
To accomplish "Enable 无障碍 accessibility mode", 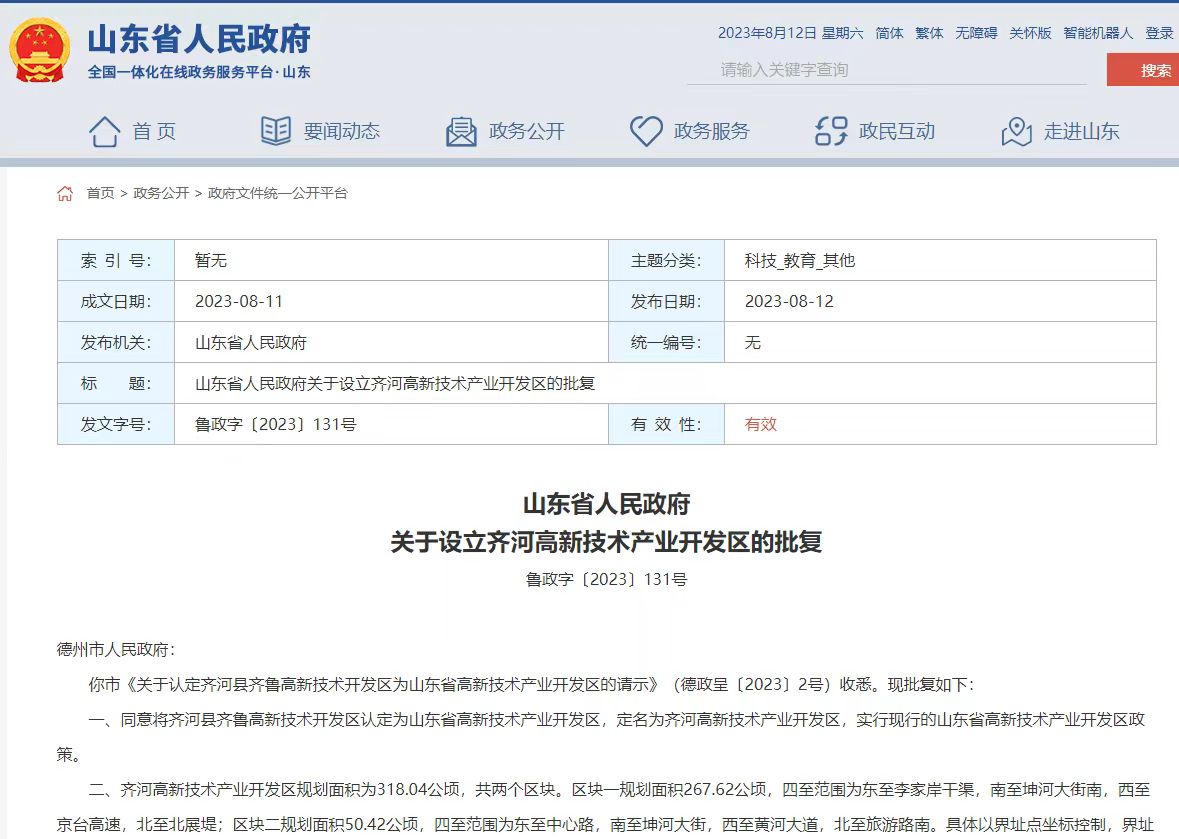I will tap(976, 33).
